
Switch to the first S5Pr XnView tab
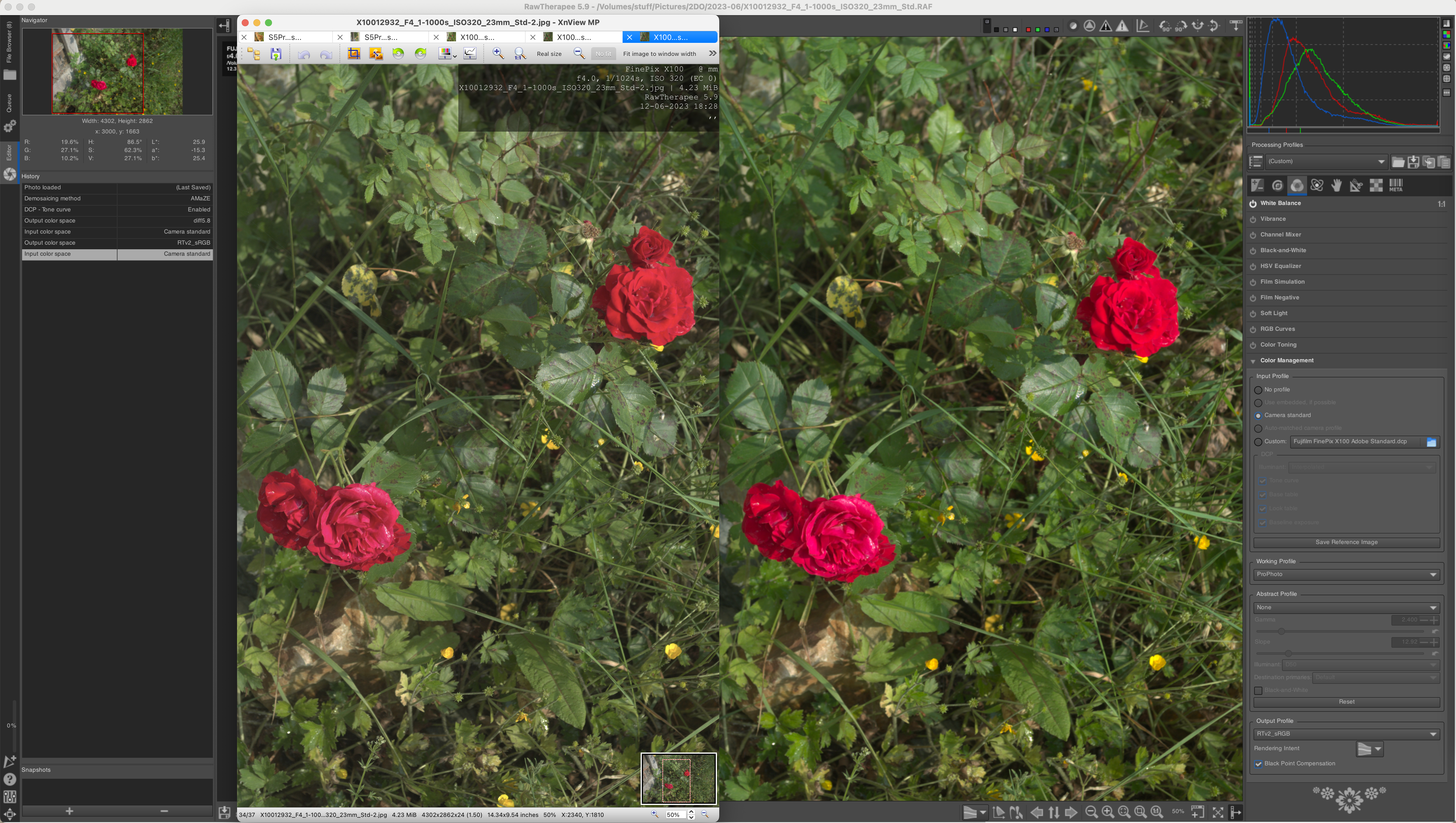pyautogui.click(x=285, y=37)
